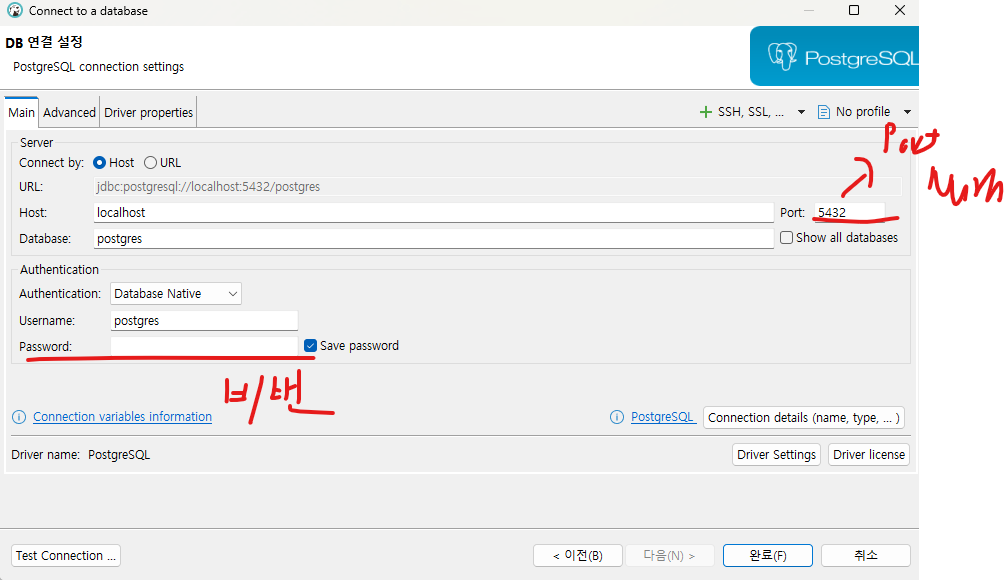1004x580 pixels.
Task: Switch to the Main tab
Action: coord(21,113)
